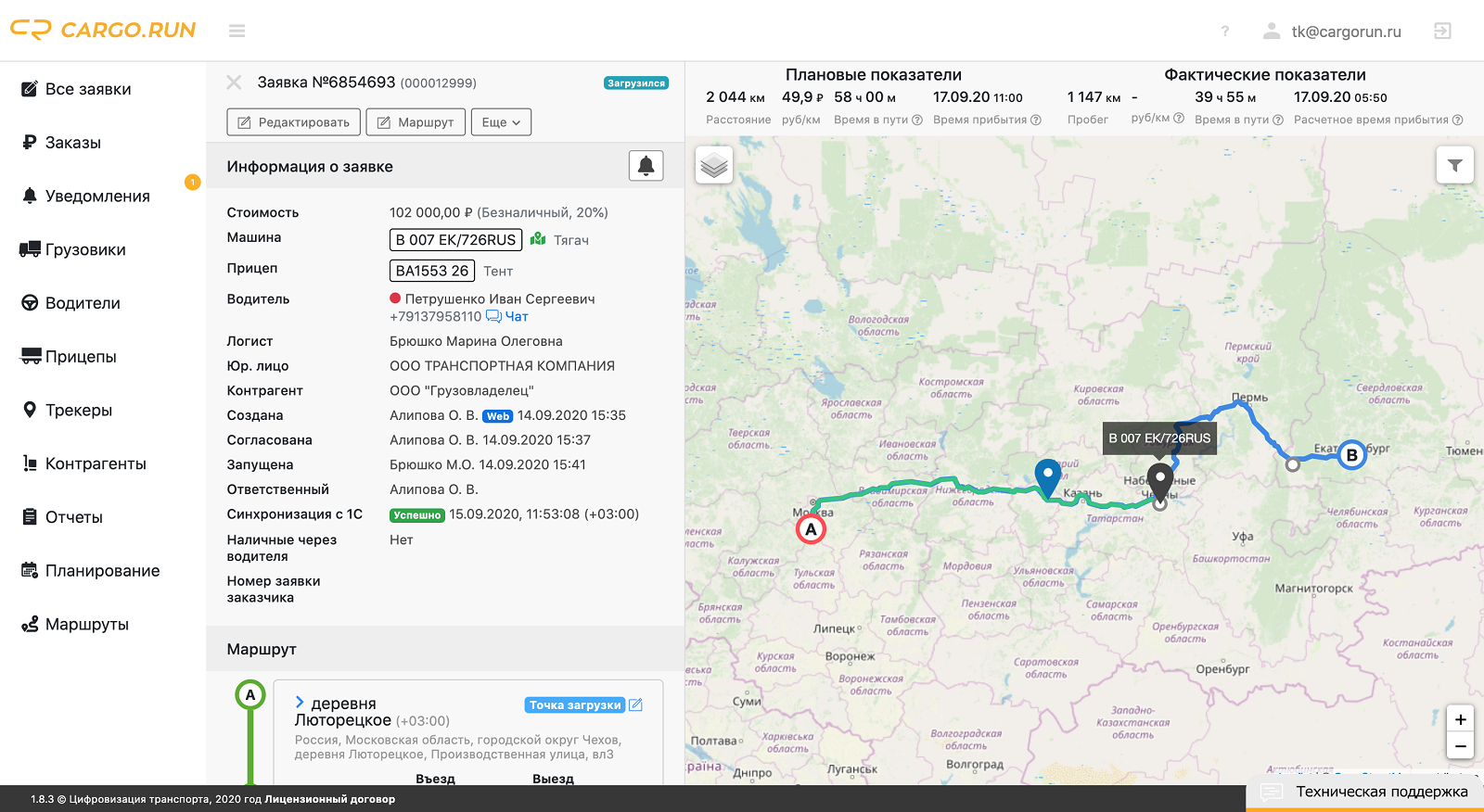The image size is (1484, 812).
Task: Click the notification bell button
Action: click(x=646, y=166)
